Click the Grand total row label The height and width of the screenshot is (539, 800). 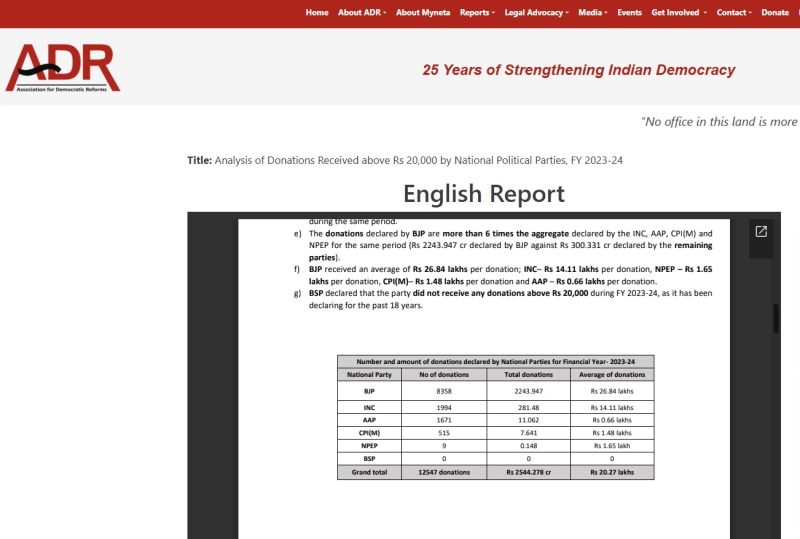pos(369,472)
